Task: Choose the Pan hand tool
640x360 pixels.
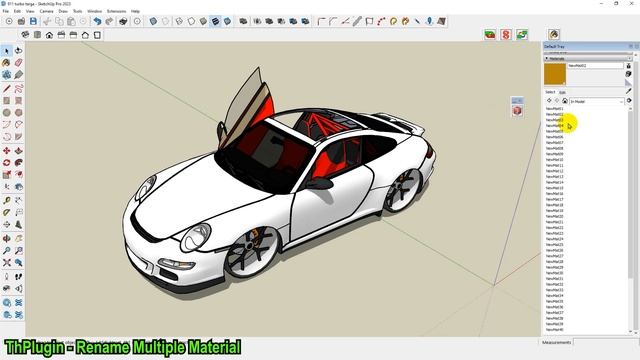Action: (x=18, y=238)
